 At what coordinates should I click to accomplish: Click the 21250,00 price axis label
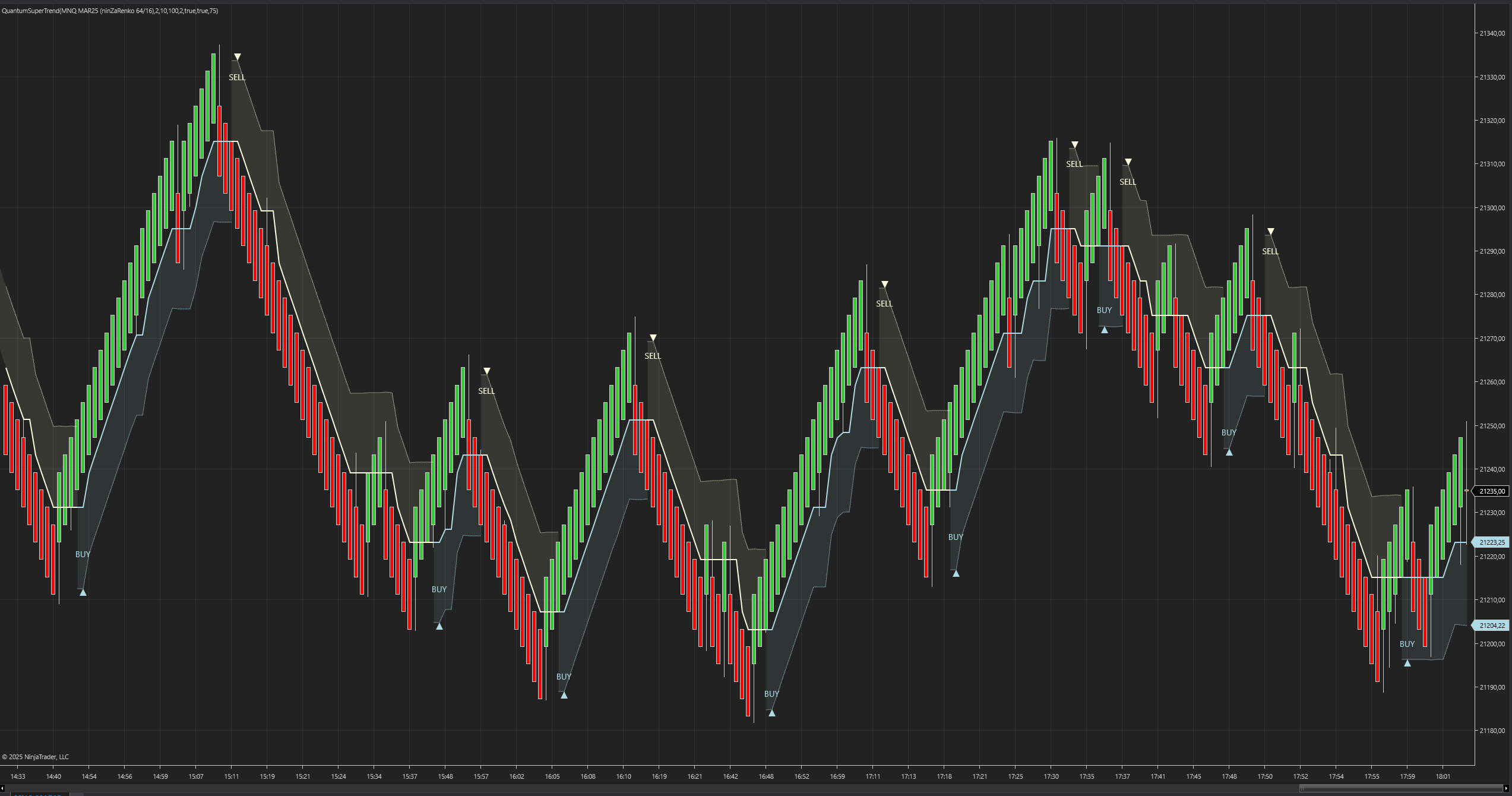pos(1492,426)
